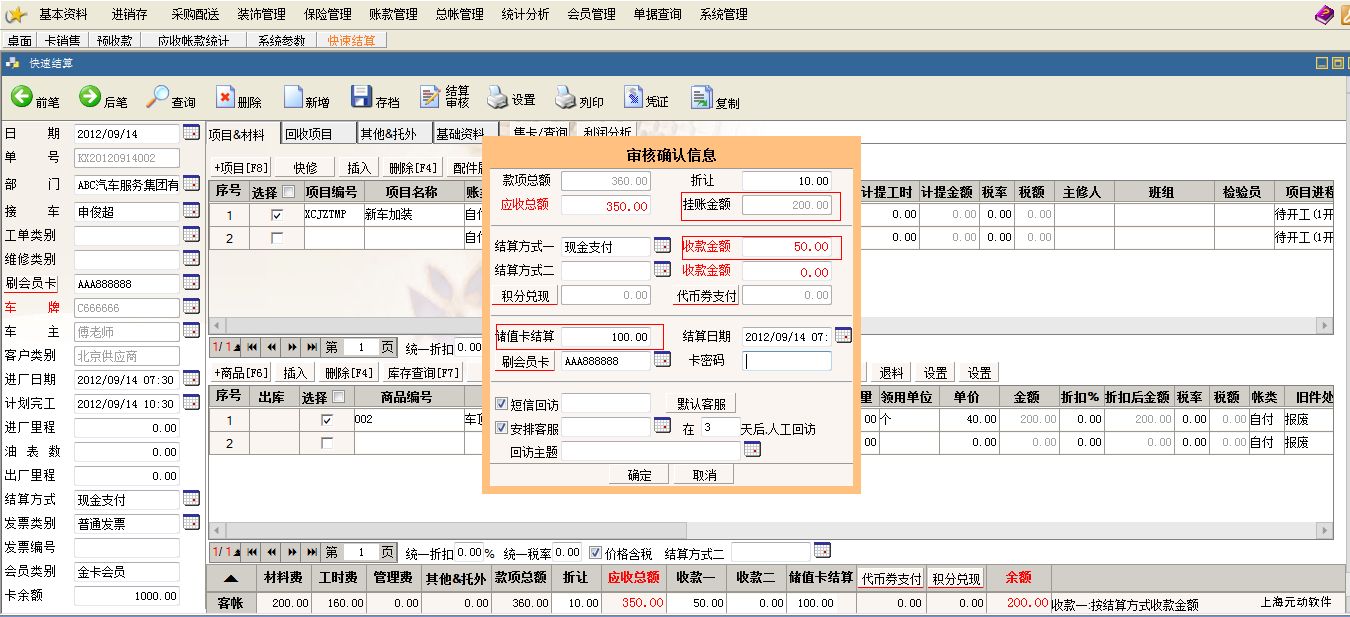Go to previous record with 前笔
The height and width of the screenshot is (617, 1350).
[35, 98]
